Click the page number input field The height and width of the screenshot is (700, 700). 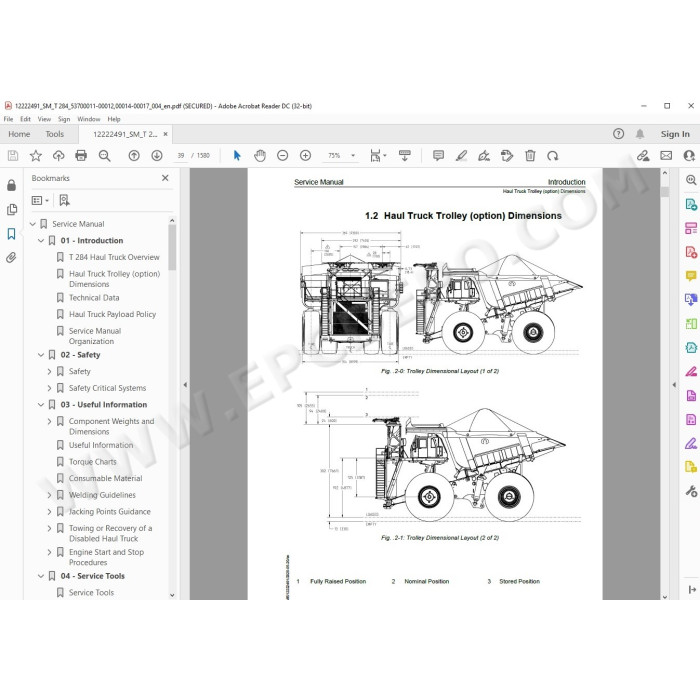(181, 155)
